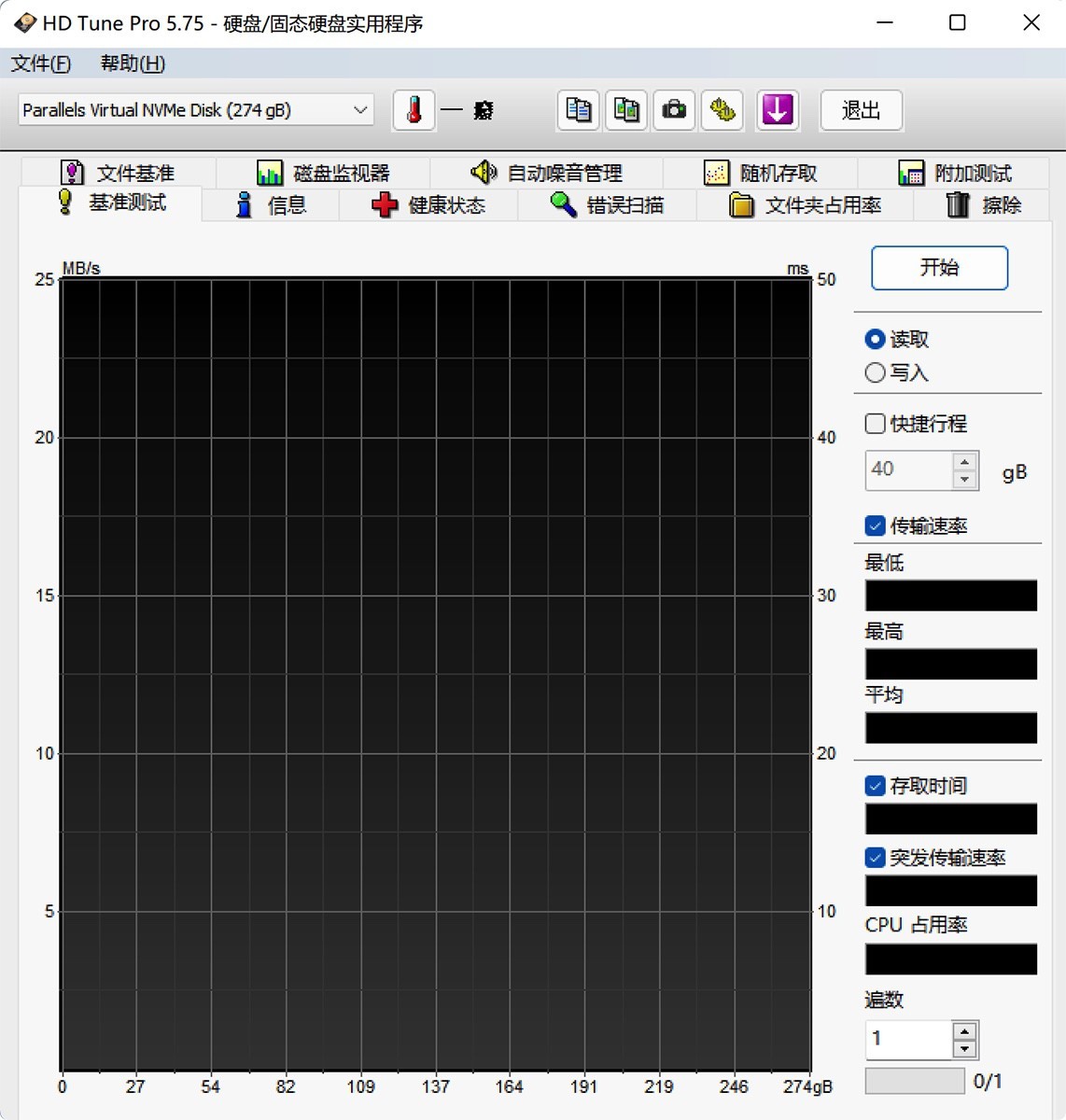Screen dimensions: 1066x1120
Task: Click the camera save screenshot icon
Action: [674, 110]
